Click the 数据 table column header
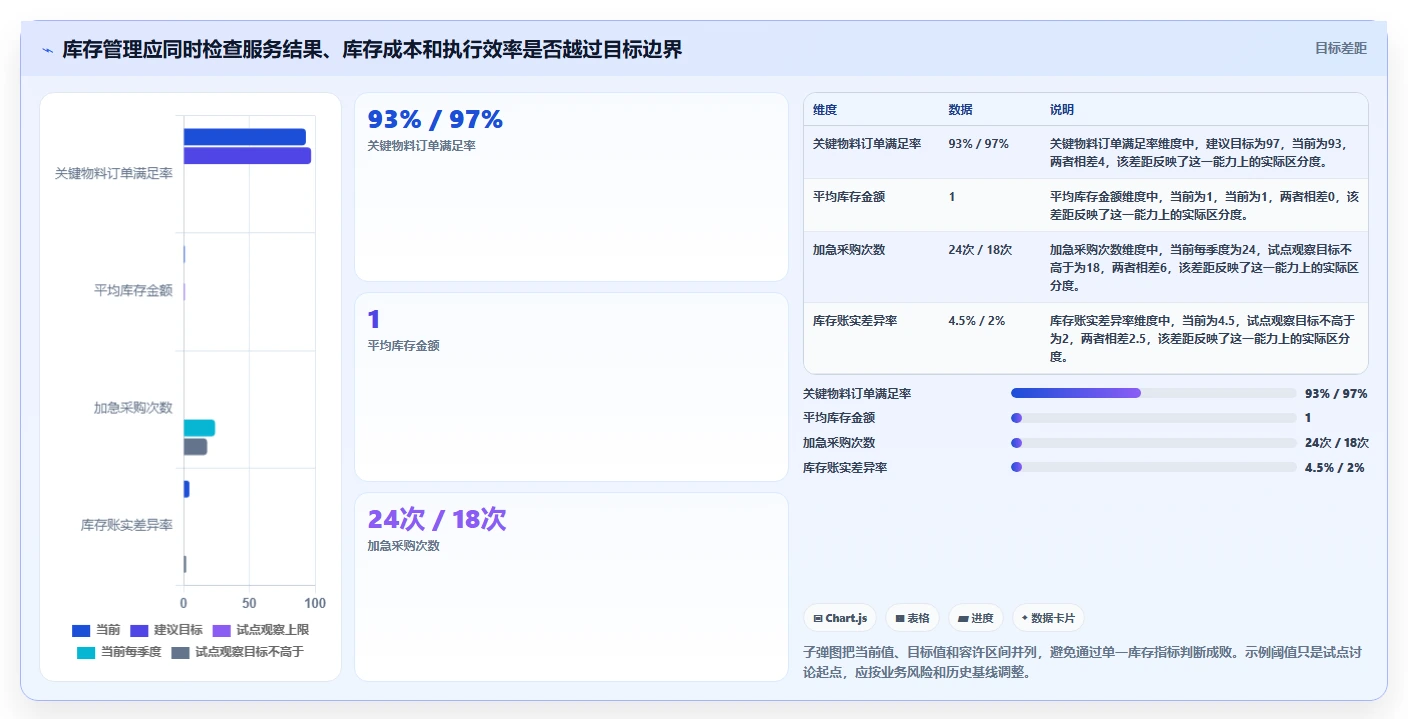1408x719 pixels. point(960,110)
